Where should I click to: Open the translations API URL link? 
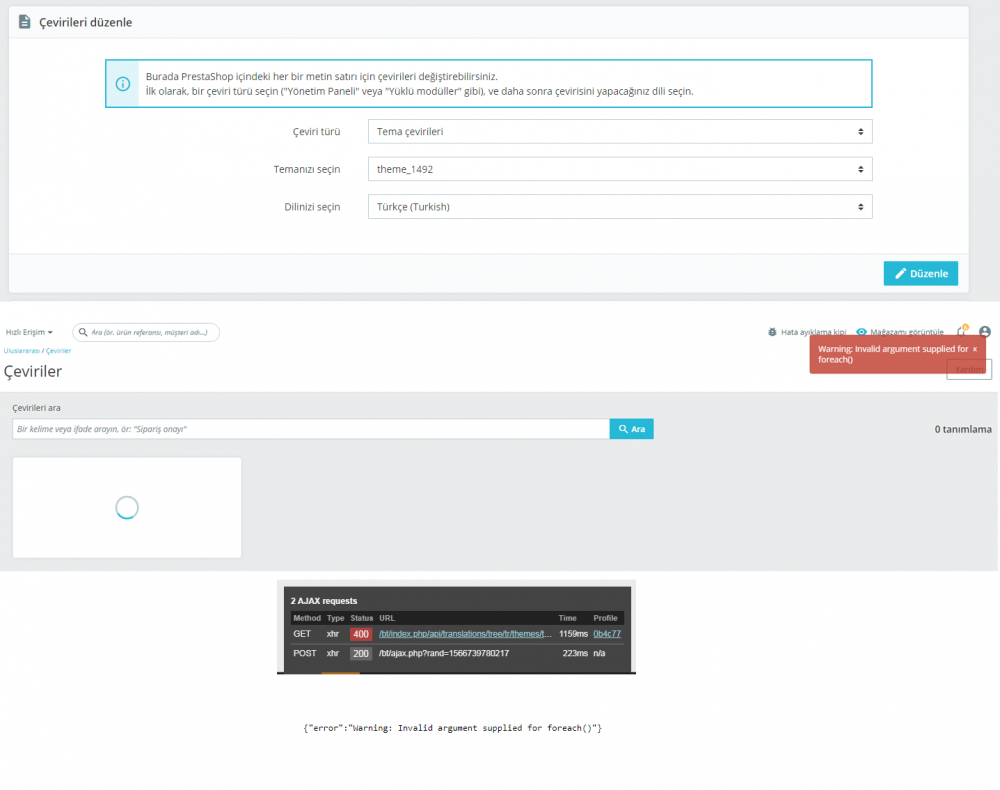coord(465,634)
